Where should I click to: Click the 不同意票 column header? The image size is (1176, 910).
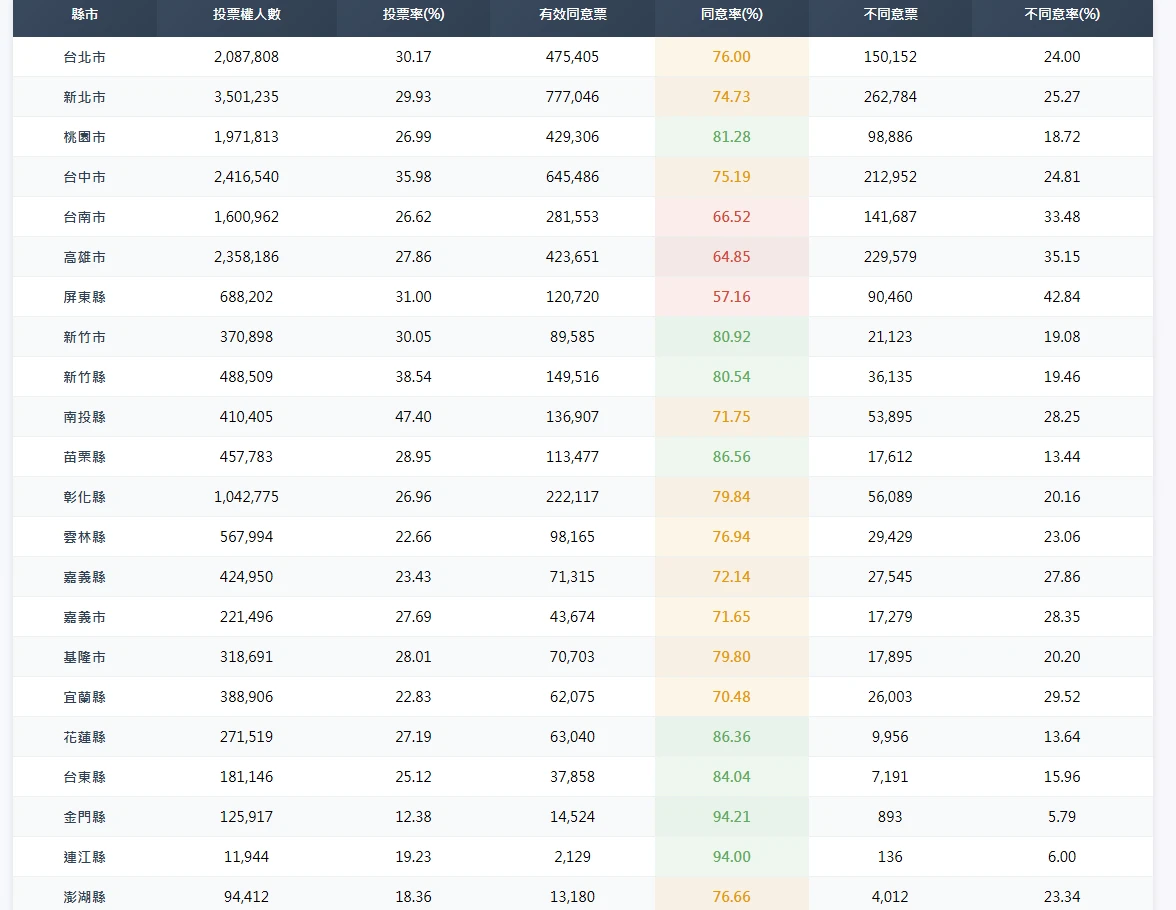890,14
